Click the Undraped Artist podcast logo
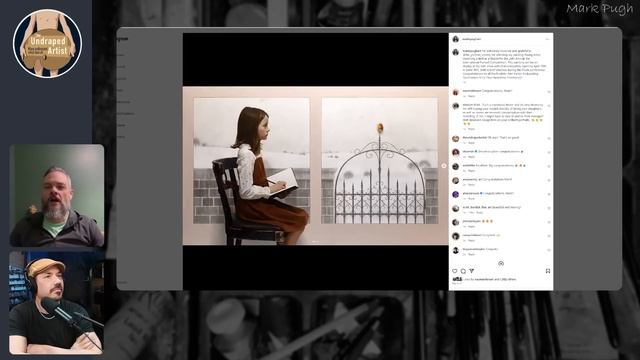The height and width of the screenshot is (360, 640). point(47,44)
